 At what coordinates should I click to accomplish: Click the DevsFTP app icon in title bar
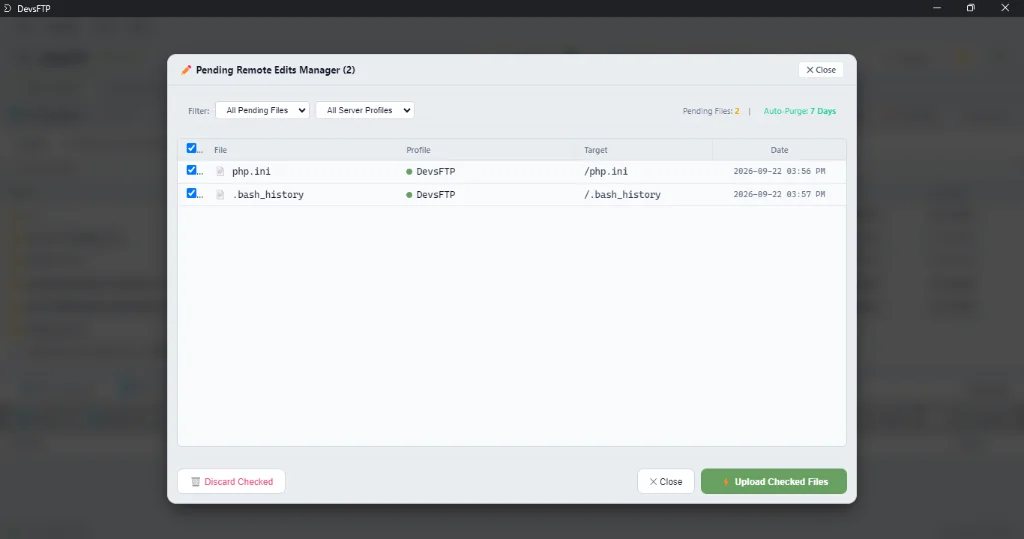[7, 8]
